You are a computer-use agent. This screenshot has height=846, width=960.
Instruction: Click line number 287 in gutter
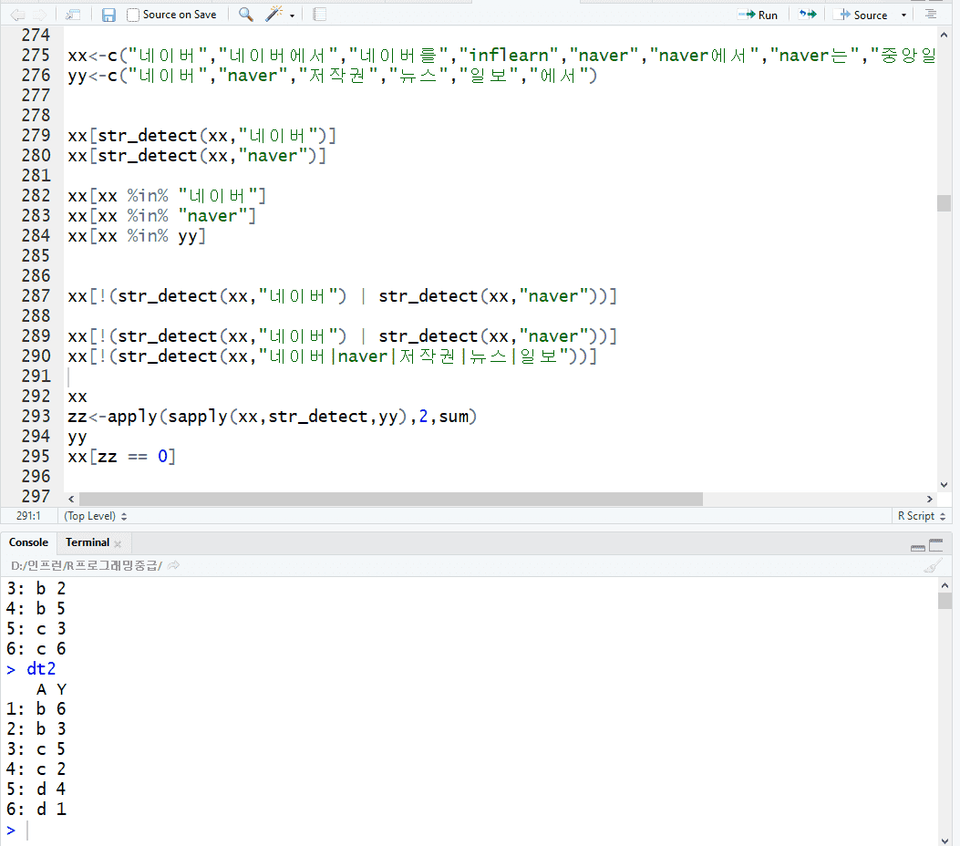pos(36,296)
